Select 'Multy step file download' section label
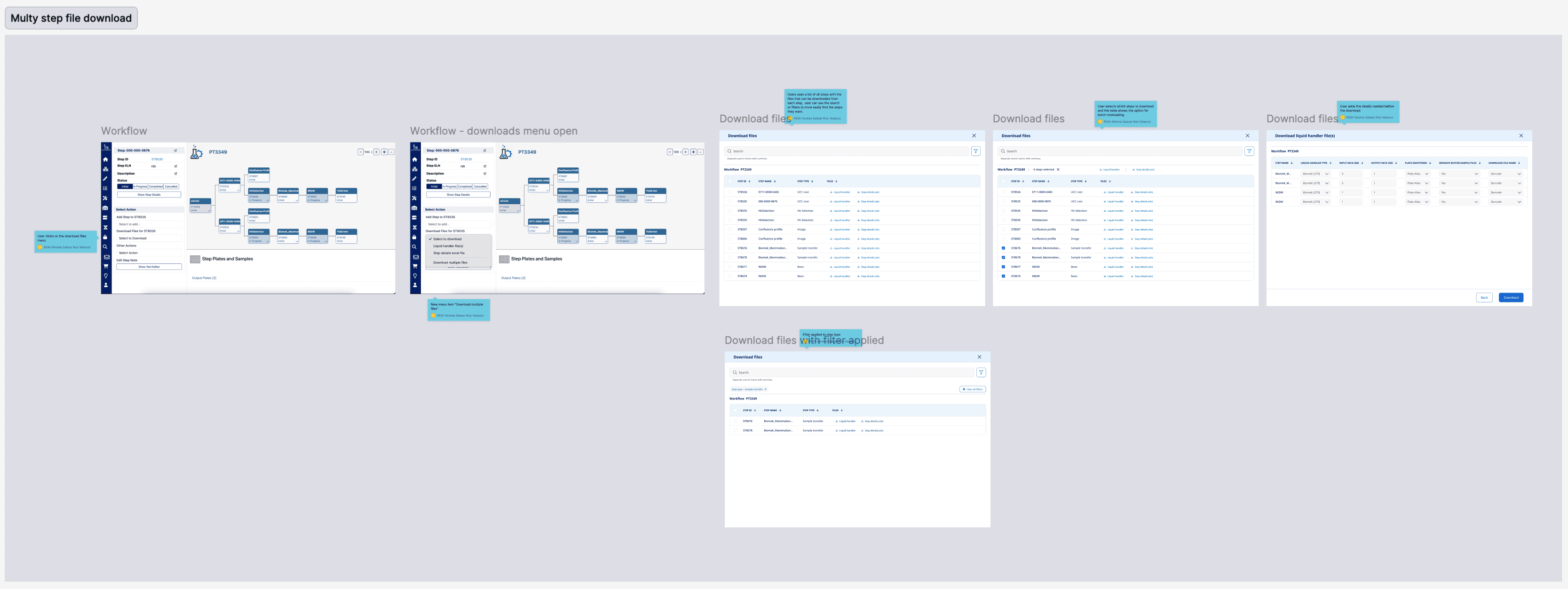 (x=71, y=18)
